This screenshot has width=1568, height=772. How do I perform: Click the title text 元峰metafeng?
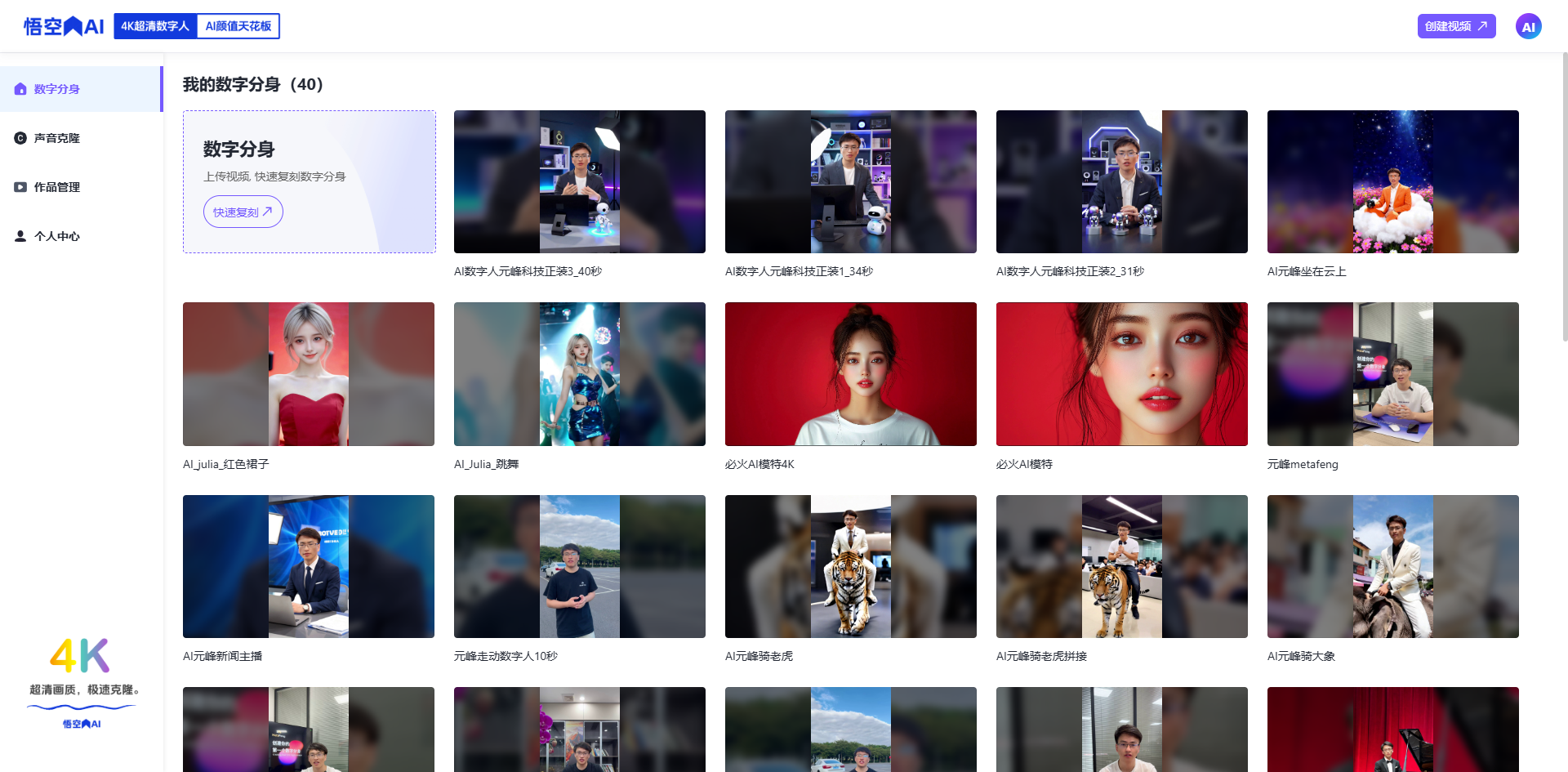pyautogui.click(x=1303, y=464)
